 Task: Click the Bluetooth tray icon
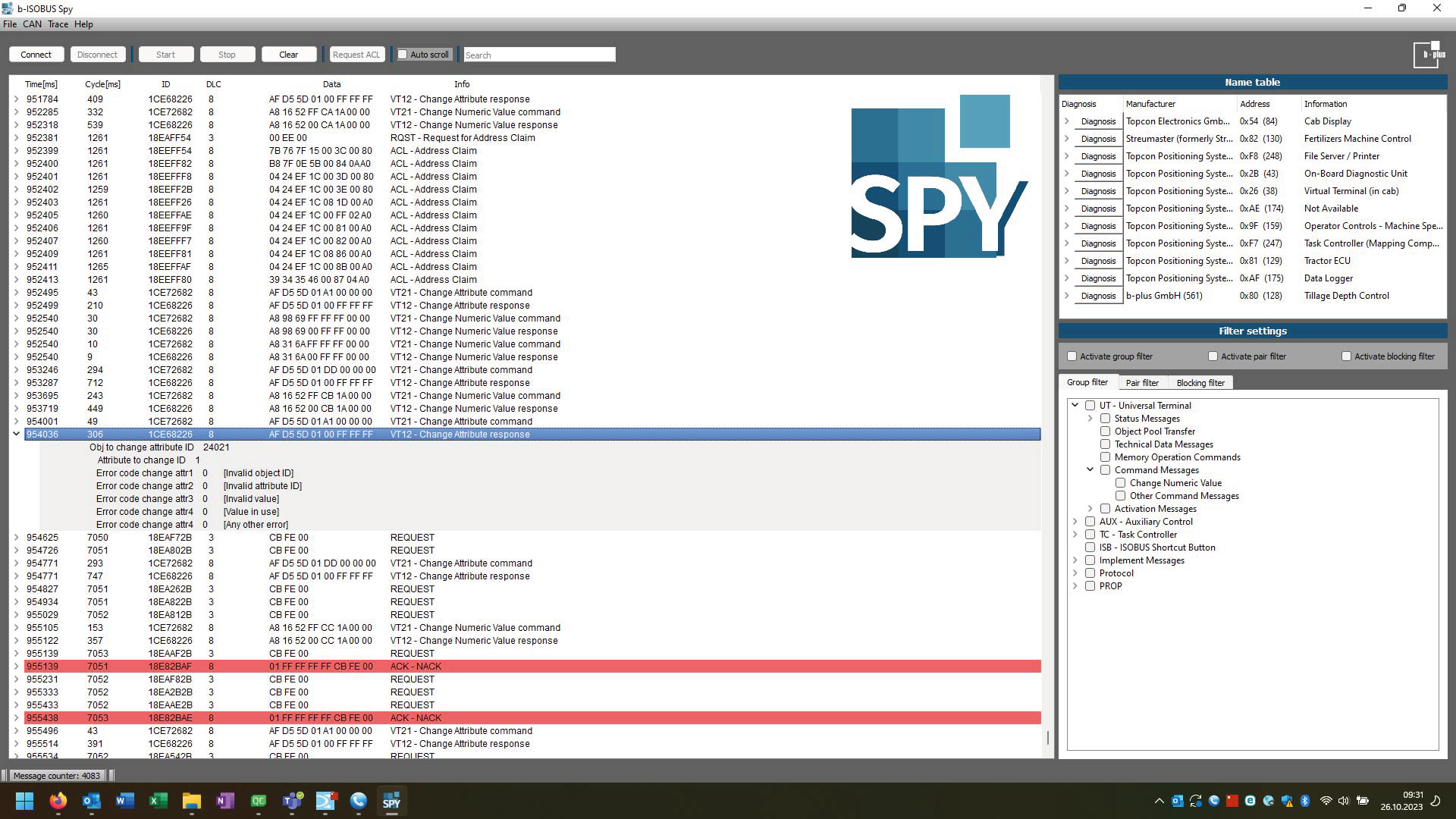[1305, 801]
